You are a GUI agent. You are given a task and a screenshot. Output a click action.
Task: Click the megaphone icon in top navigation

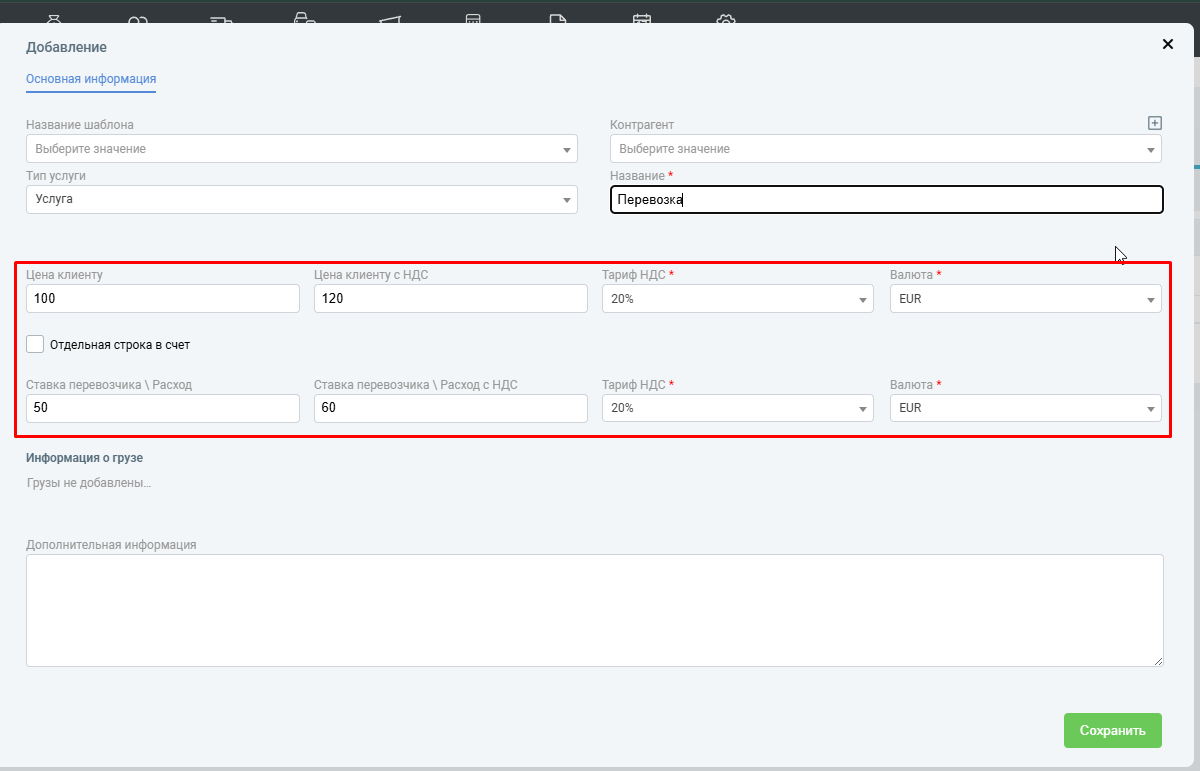tap(390, 19)
